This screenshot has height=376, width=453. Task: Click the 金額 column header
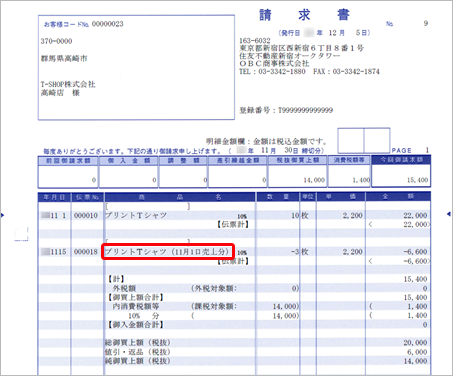(398, 197)
